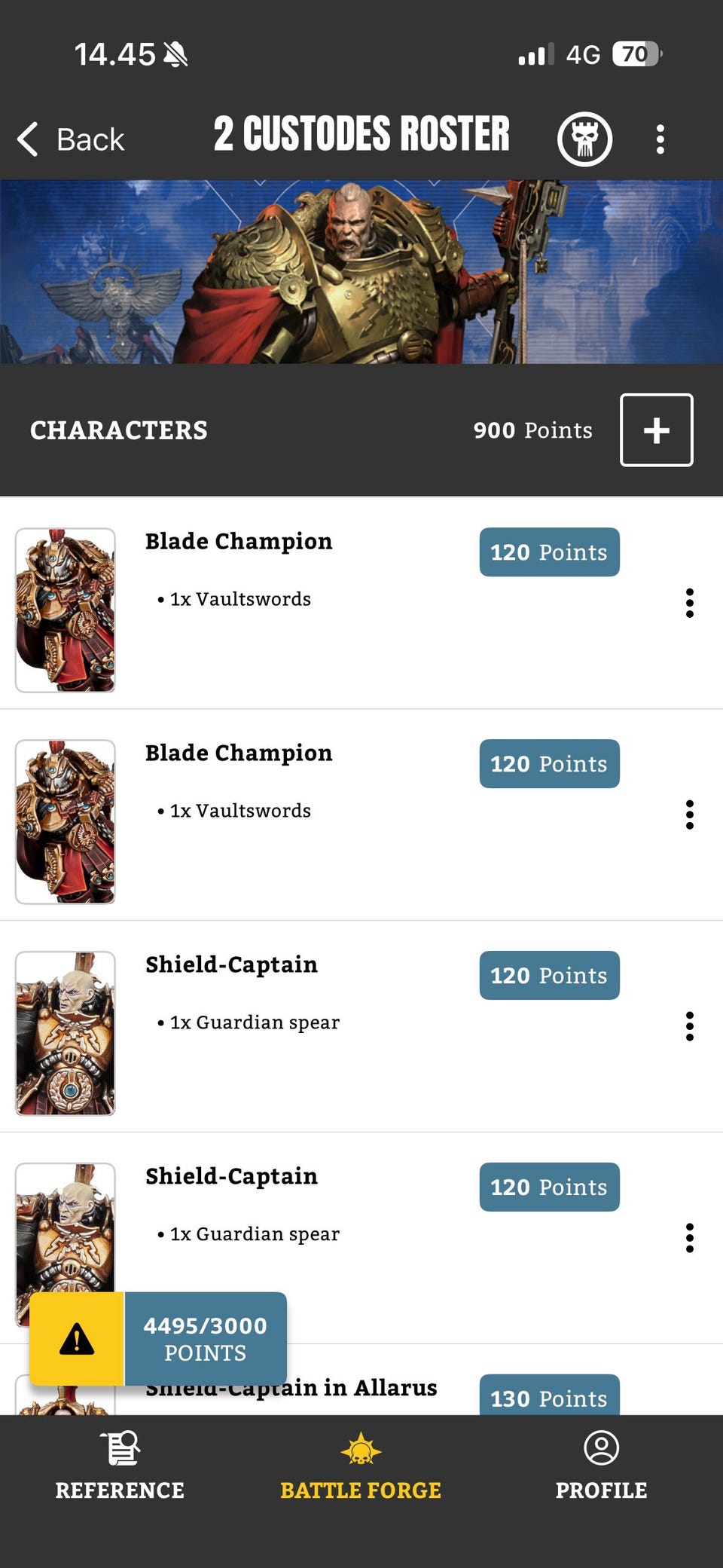Open options for the first Shield-Captain
This screenshot has width=723, height=1568.
tap(689, 1027)
